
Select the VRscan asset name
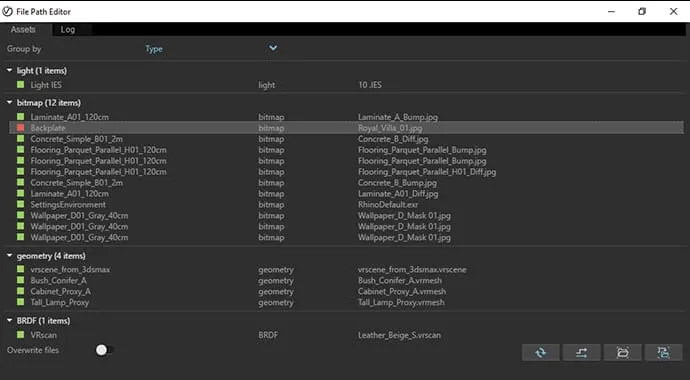tap(44, 335)
